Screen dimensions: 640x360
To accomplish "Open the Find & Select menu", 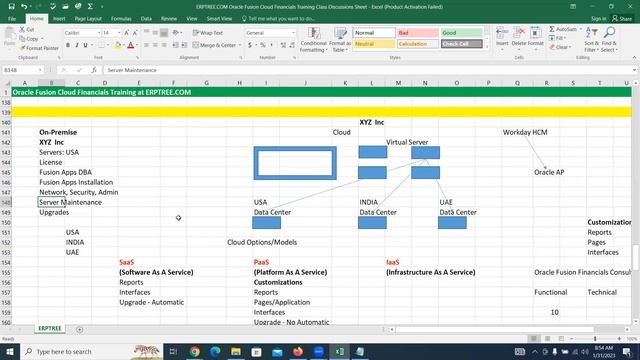I will pyautogui.click(x=609, y=40).
